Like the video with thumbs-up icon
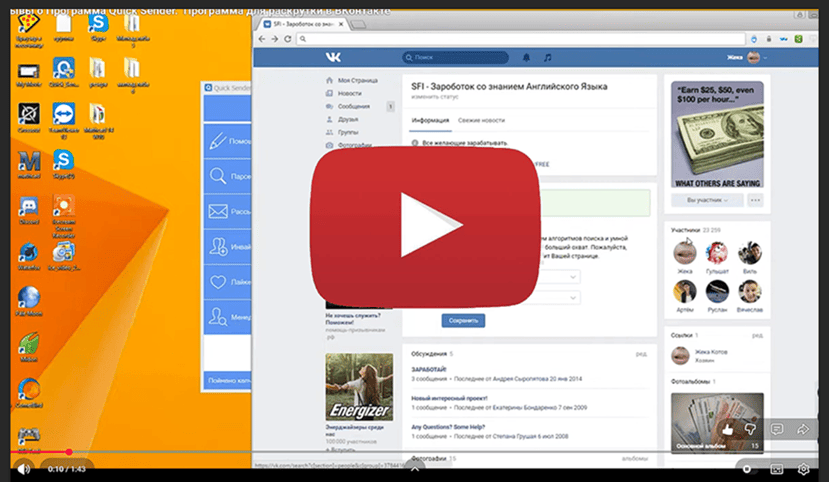 (x=727, y=429)
